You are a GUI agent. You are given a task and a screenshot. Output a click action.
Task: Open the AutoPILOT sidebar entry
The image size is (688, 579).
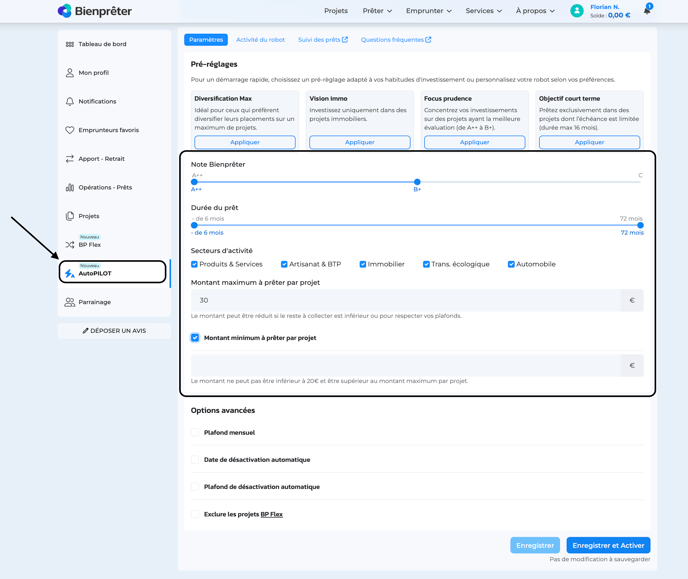113,272
